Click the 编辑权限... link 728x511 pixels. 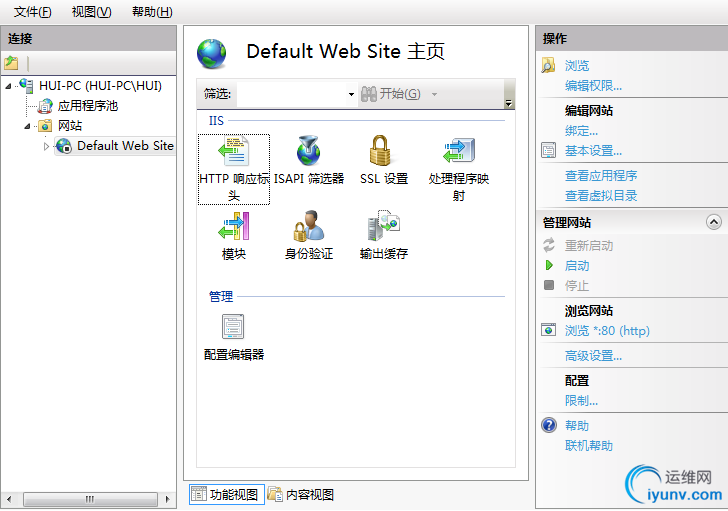click(593, 85)
